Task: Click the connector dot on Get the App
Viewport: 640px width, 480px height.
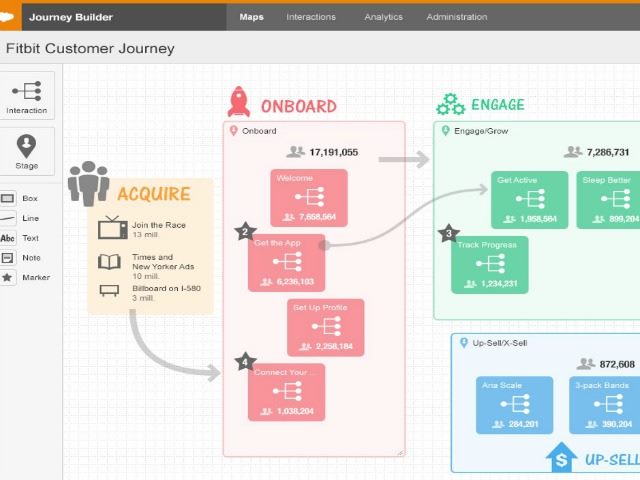Action: click(324, 245)
